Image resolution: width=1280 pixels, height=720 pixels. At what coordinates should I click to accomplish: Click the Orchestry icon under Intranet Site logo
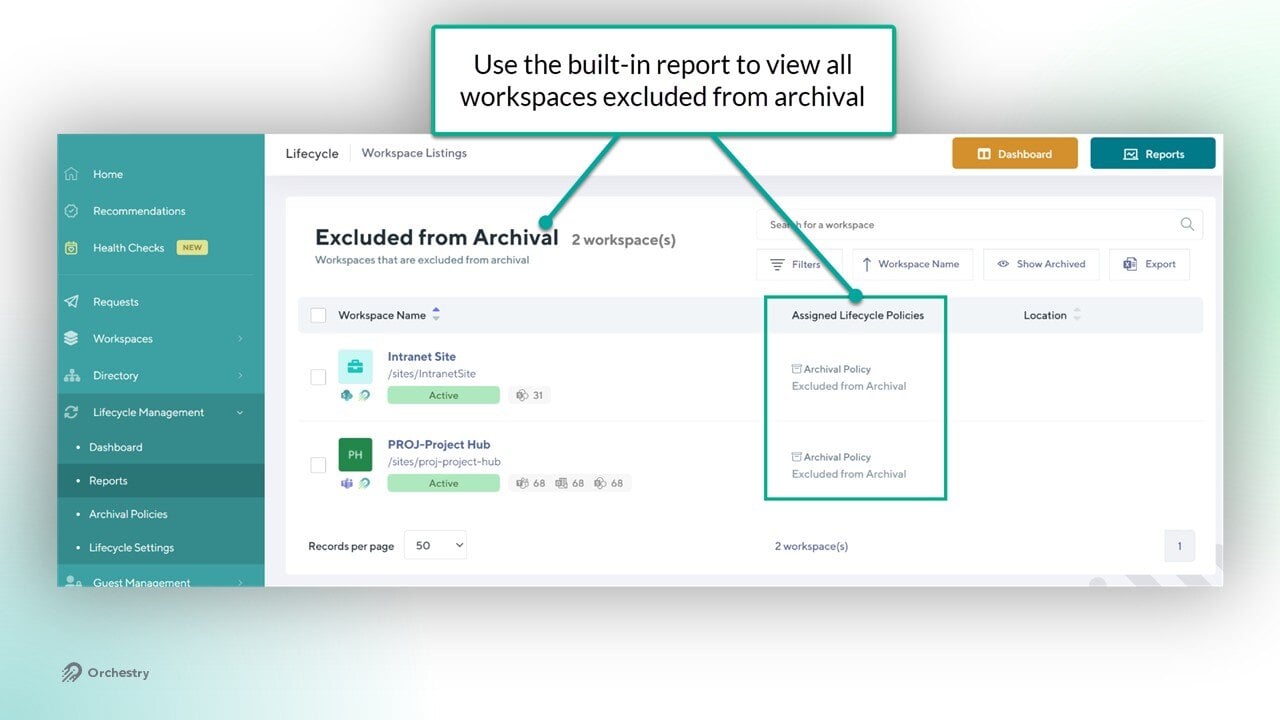tap(364, 395)
